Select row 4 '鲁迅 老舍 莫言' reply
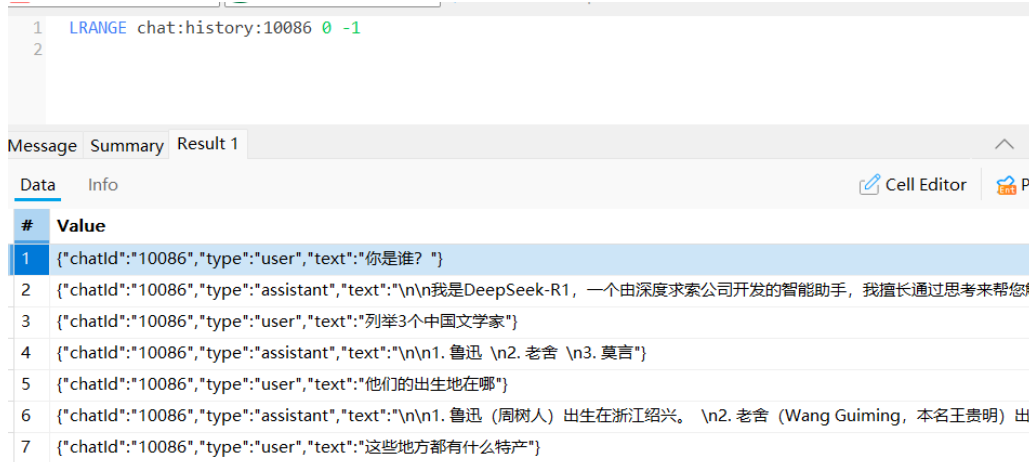 [x=539, y=353]
